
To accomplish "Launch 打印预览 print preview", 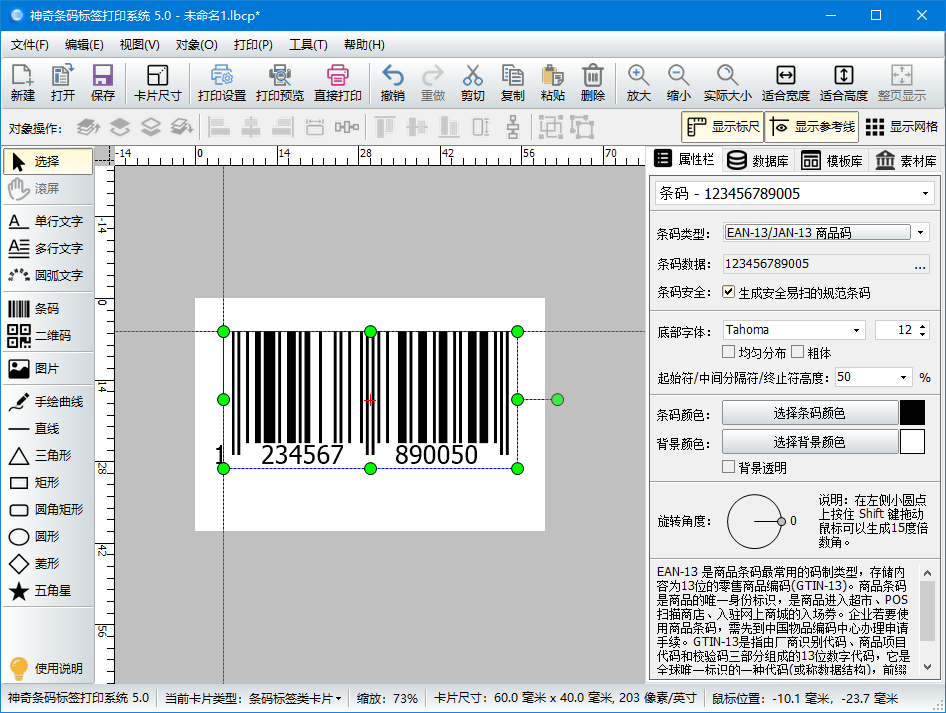I will click(x=280, y=83).
